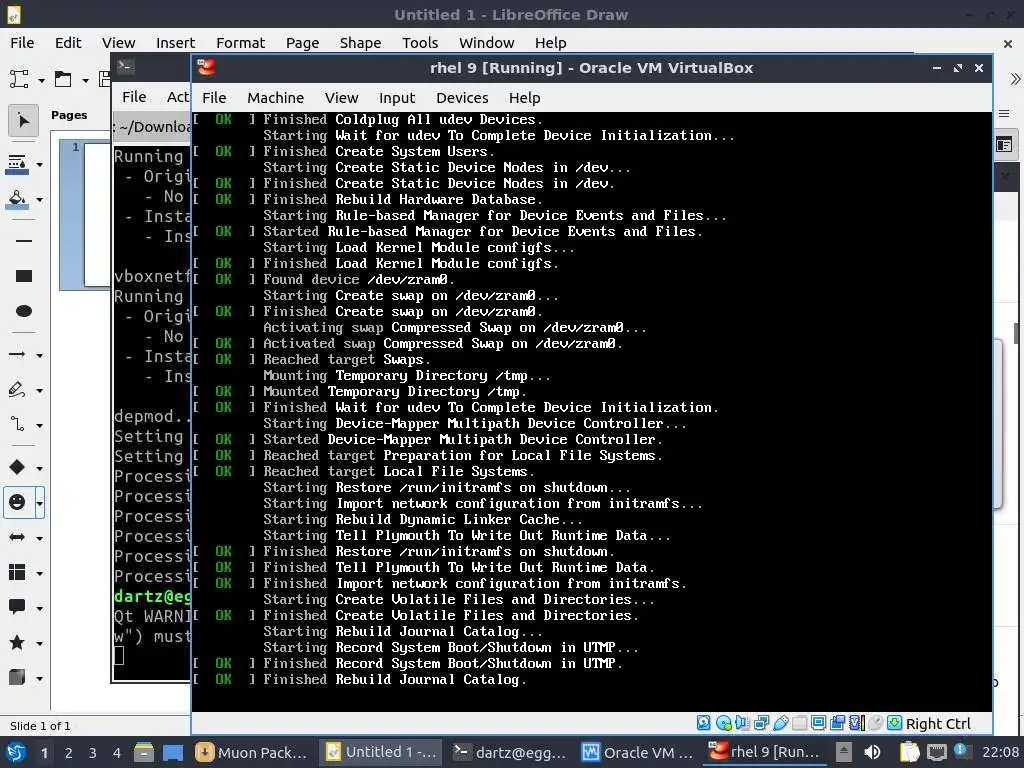Switch to virtual desktop 3
The image size is (1024, 768).
[92, 753]
